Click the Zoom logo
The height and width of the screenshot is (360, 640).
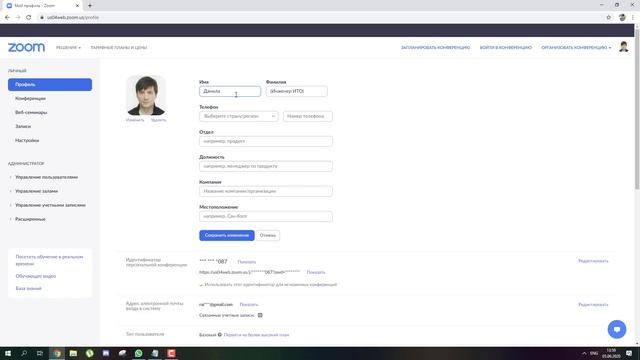pos(27,47)
